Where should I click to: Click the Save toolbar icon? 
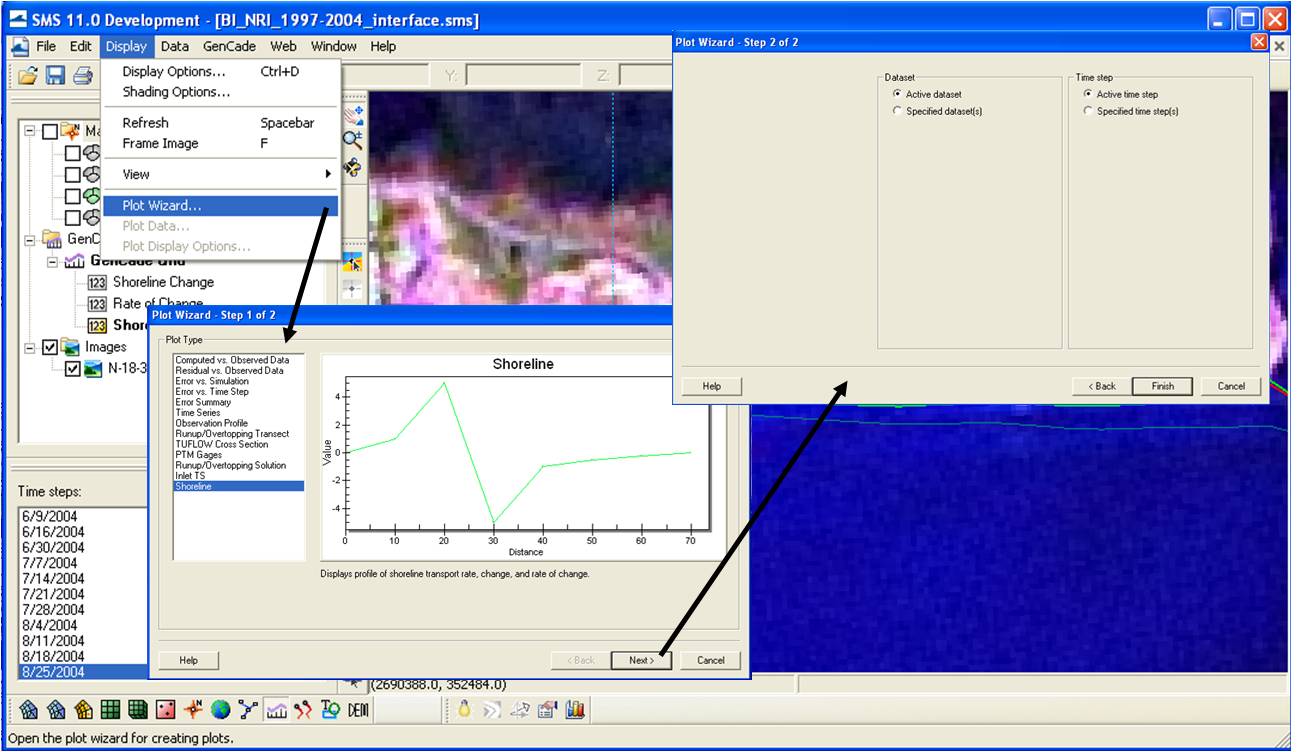click(x=56, y=75)
